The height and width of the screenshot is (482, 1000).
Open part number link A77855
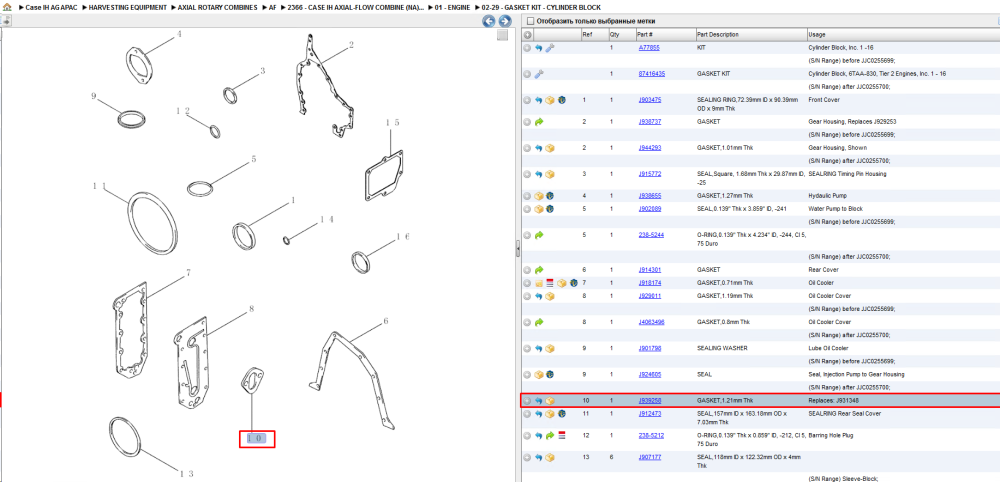coord(649,48)
